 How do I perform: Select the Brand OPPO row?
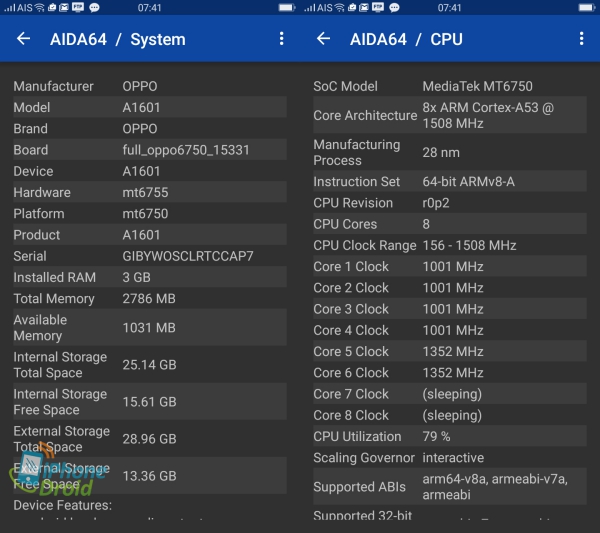[x=150, y=129]
